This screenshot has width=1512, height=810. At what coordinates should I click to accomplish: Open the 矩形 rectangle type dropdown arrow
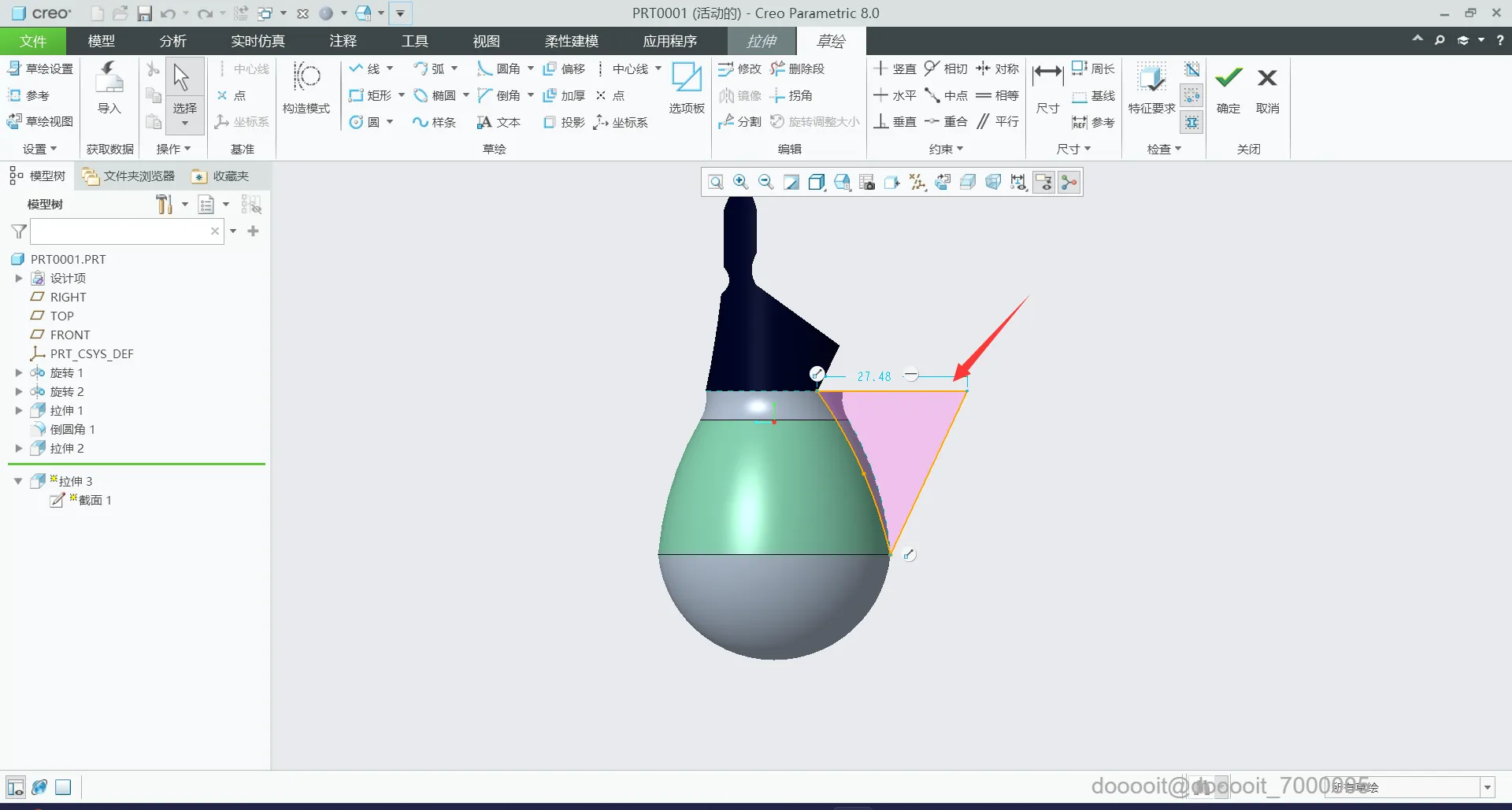[402, 95]
